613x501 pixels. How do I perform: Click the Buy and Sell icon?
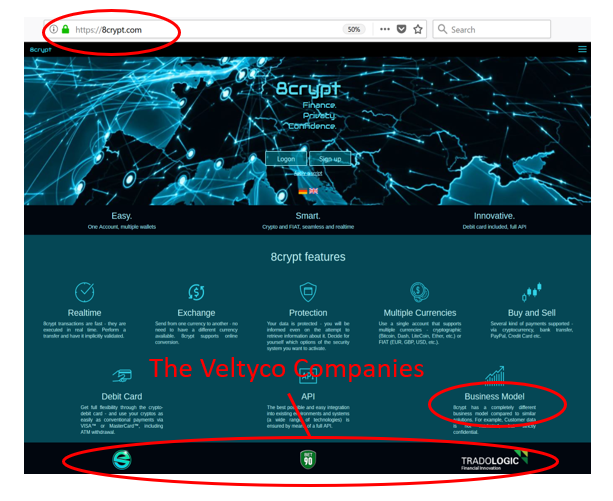[531, 291]
